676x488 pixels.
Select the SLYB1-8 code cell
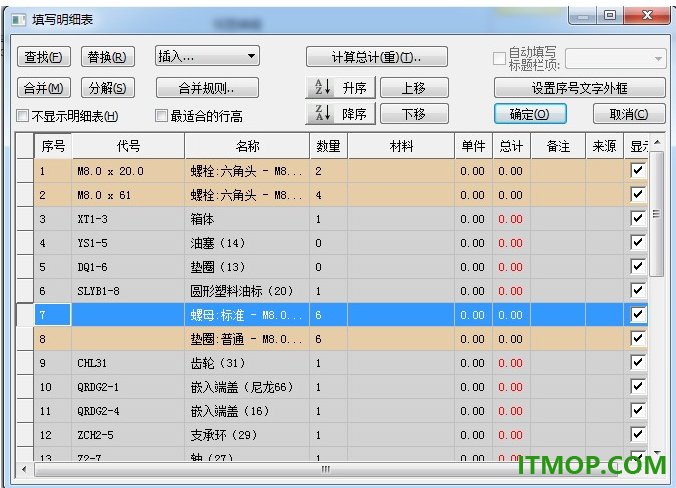[128, 291]
